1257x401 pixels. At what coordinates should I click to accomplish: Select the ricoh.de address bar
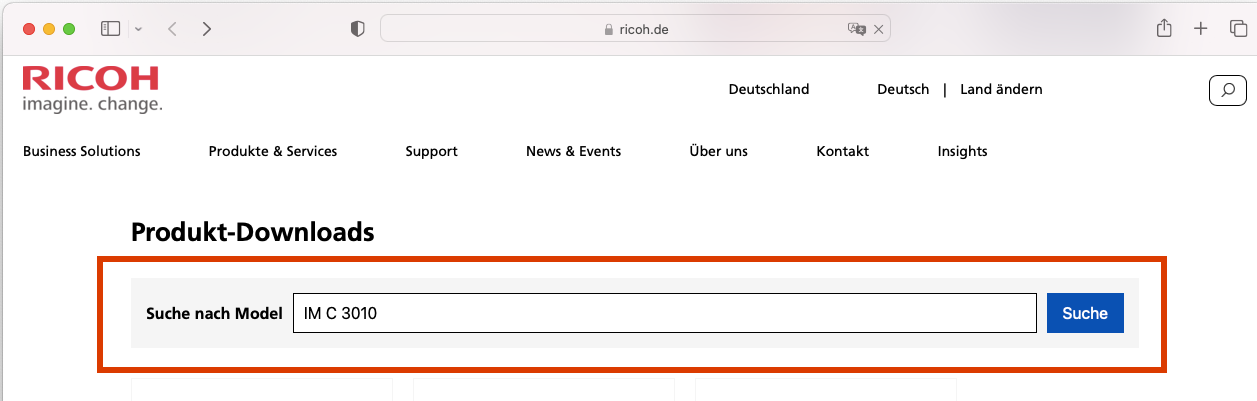coord(635,29)
